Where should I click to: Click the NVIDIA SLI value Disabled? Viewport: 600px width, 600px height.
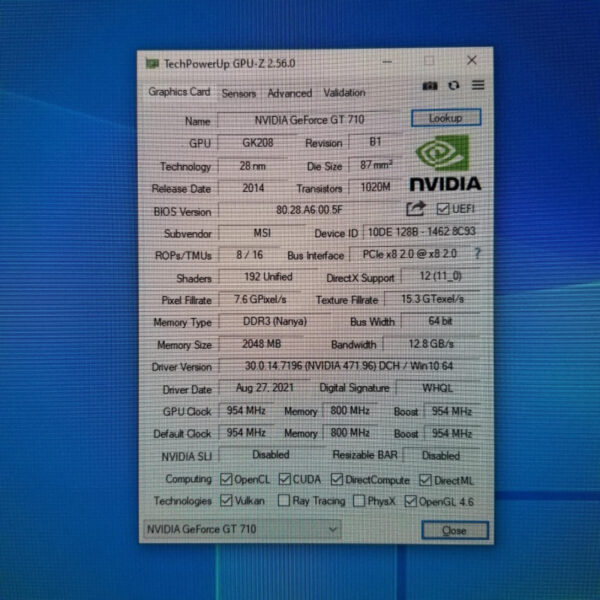click(x=271, y=455)
